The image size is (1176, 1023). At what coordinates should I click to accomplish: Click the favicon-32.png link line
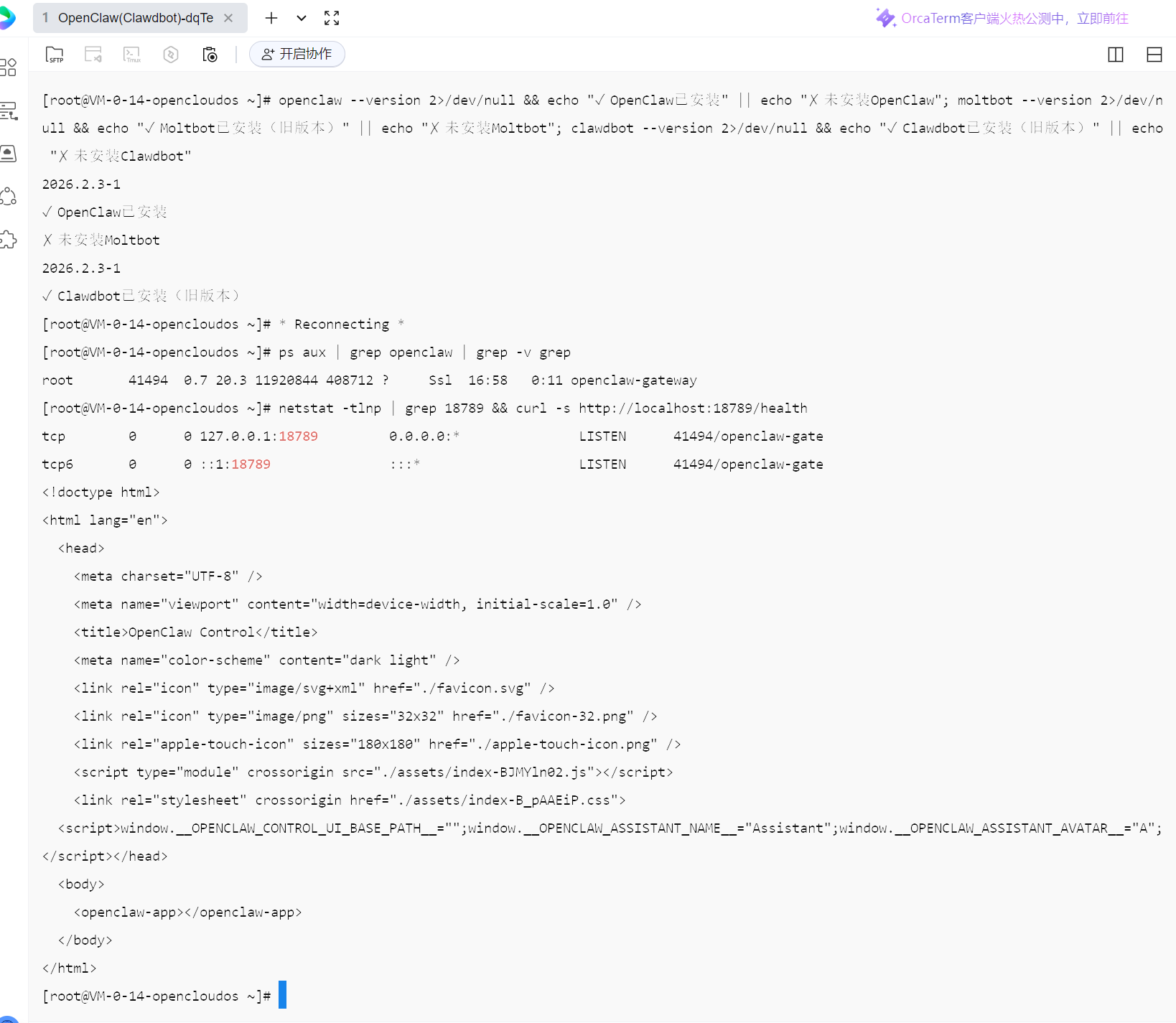(x=365, y=716)
